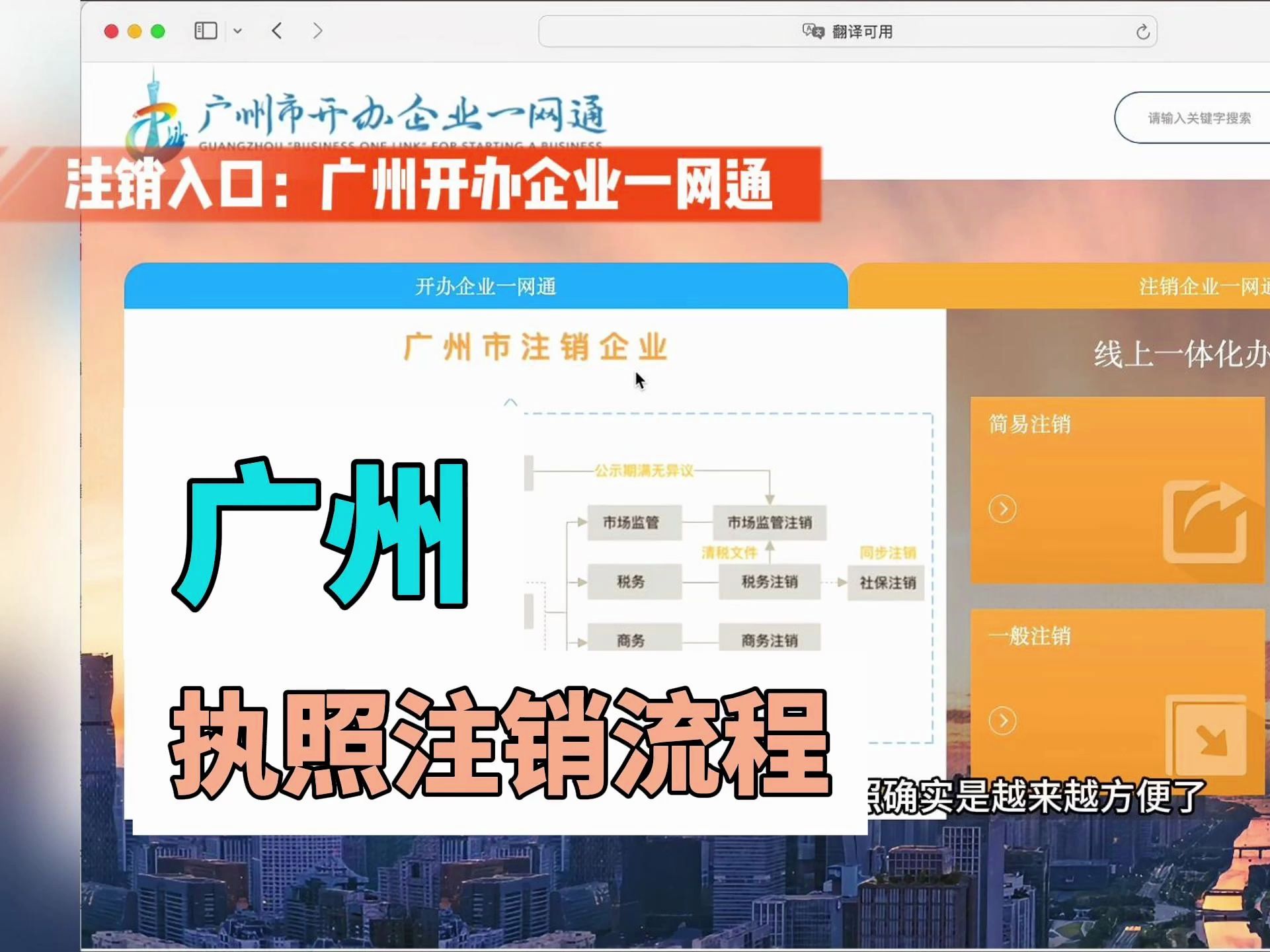Go back with the browser back arrow

click(277, 31)
